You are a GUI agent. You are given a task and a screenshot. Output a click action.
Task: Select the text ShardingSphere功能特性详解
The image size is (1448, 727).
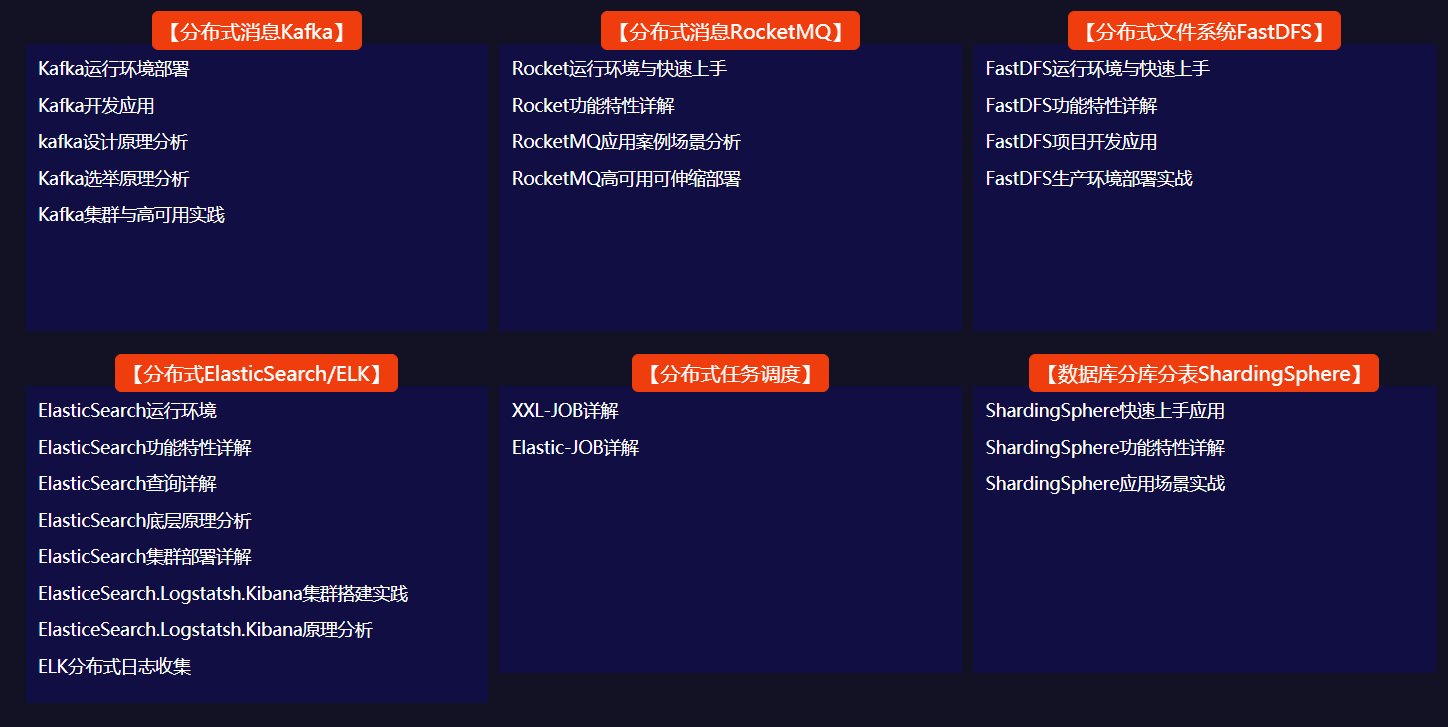(1105, 448)
